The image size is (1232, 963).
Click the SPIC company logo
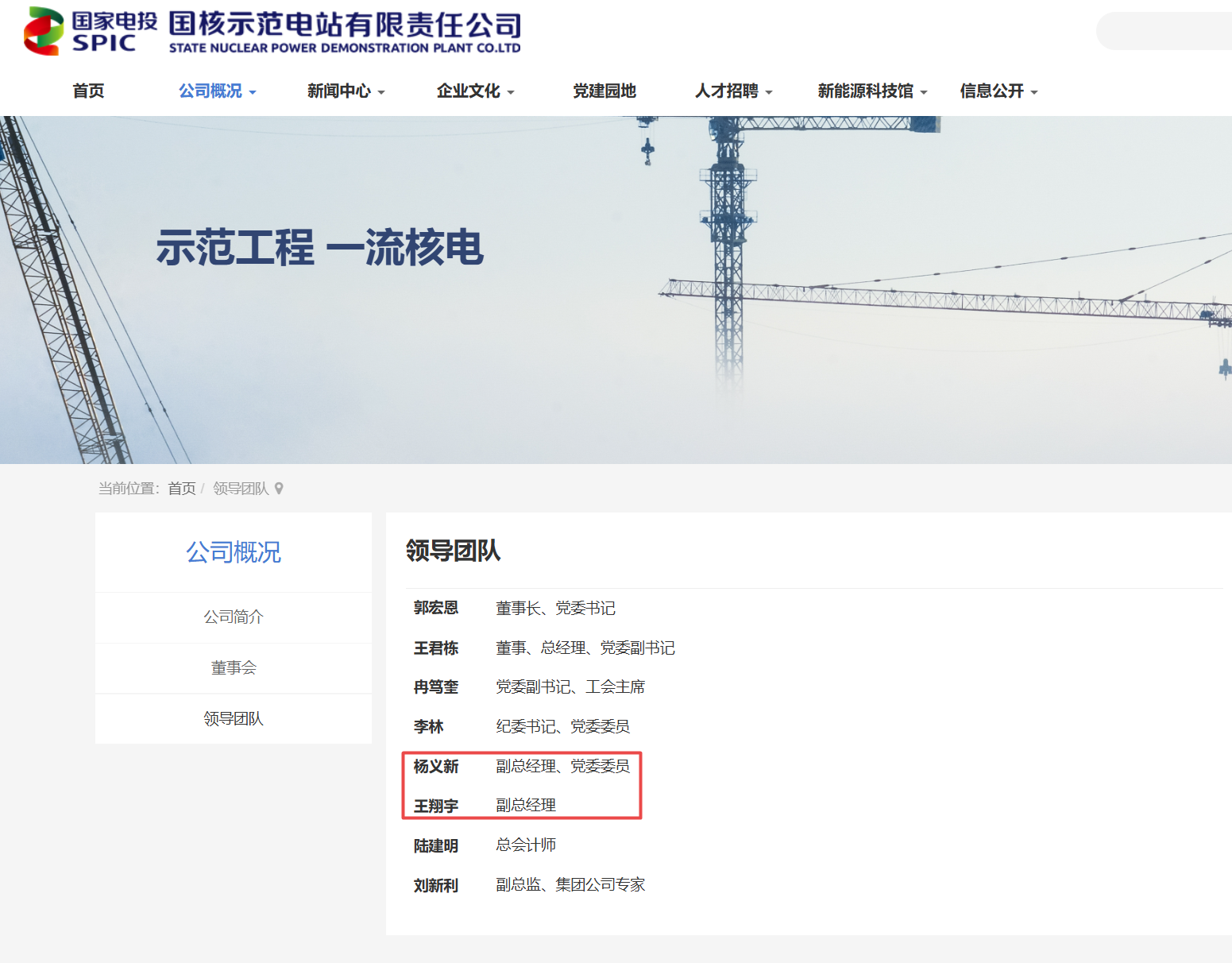(x=90, y=31)
